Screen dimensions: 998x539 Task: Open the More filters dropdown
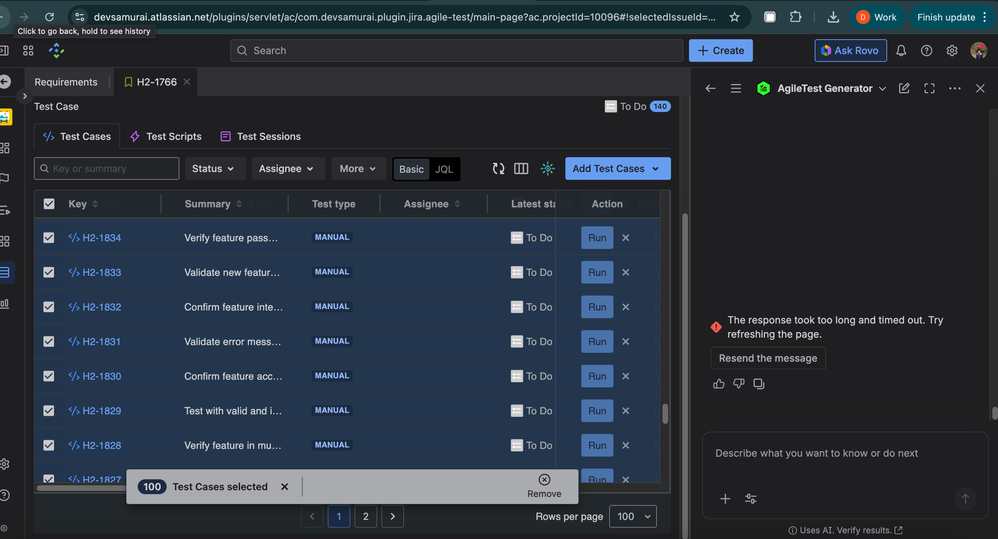click(x=358, y=169)
